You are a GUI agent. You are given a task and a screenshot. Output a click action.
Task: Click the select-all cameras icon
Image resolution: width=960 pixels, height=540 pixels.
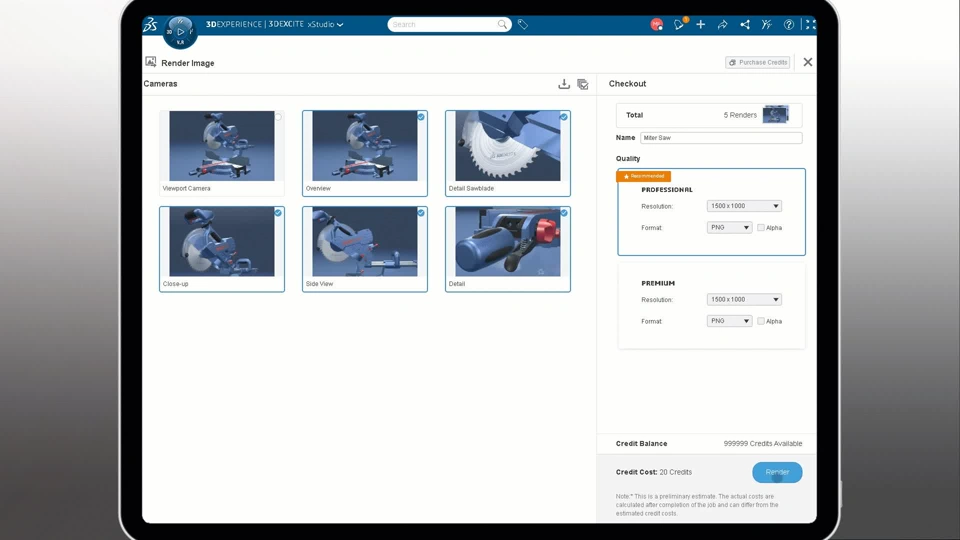(583, 84)
